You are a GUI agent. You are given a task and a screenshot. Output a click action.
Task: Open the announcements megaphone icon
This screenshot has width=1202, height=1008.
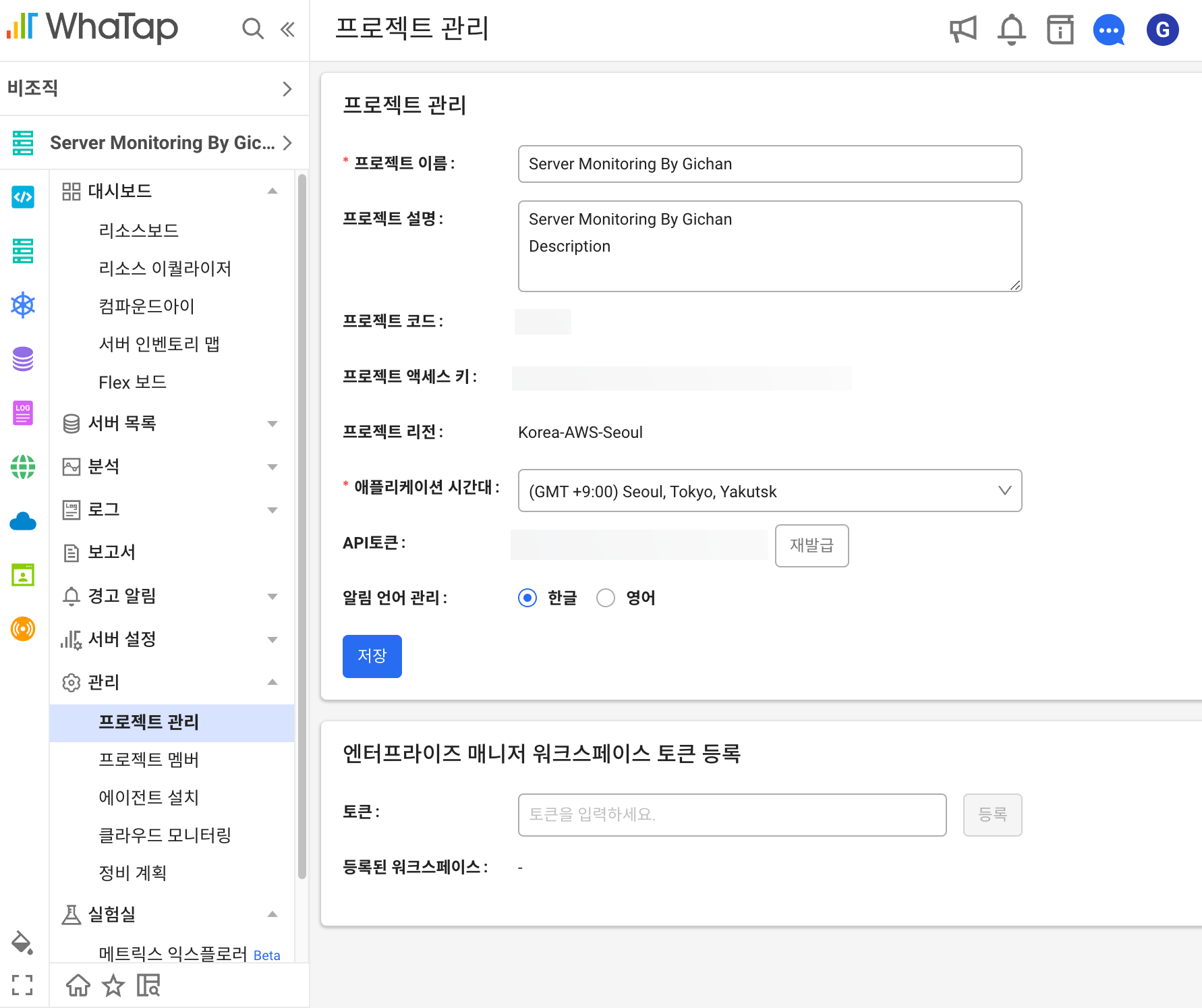pyautogui.click(x=963, y=30)
